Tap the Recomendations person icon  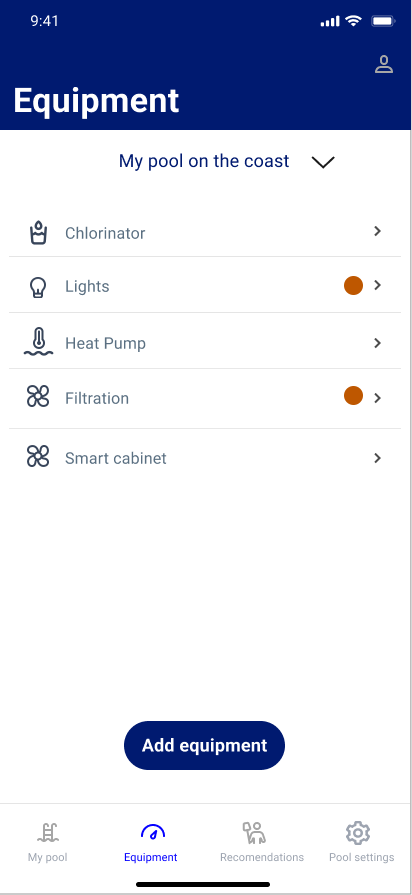click(254, 833)
